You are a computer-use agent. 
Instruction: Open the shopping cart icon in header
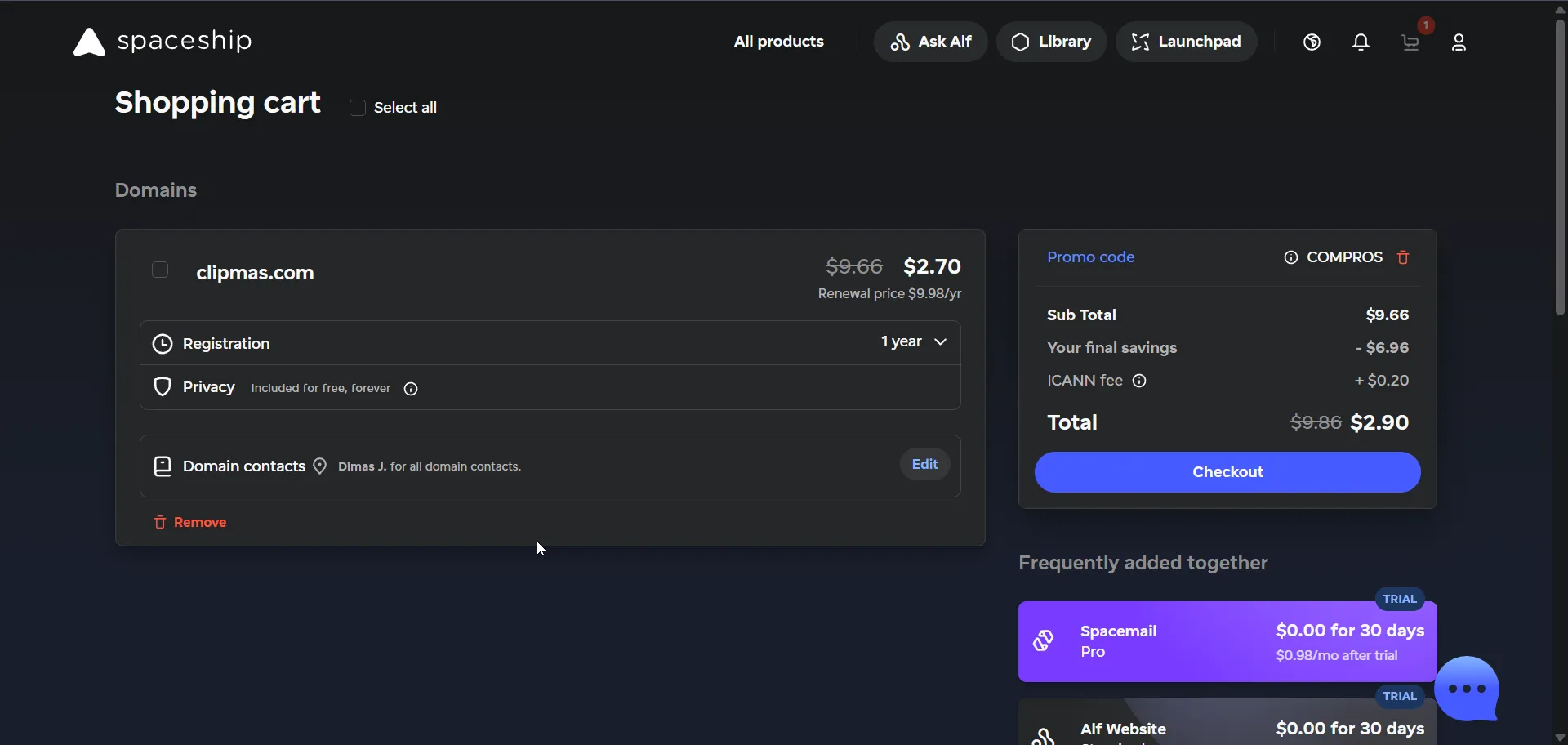pos(1410,42)
